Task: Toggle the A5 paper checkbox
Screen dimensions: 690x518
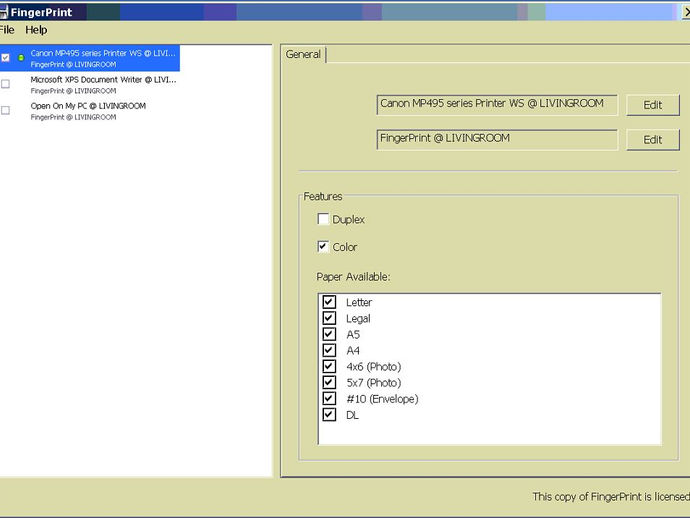Action: [329, 334]
